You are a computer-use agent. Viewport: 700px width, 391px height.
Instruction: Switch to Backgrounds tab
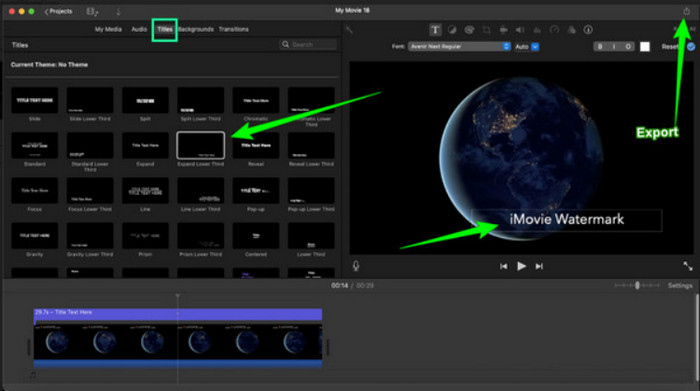click(196, 29)
